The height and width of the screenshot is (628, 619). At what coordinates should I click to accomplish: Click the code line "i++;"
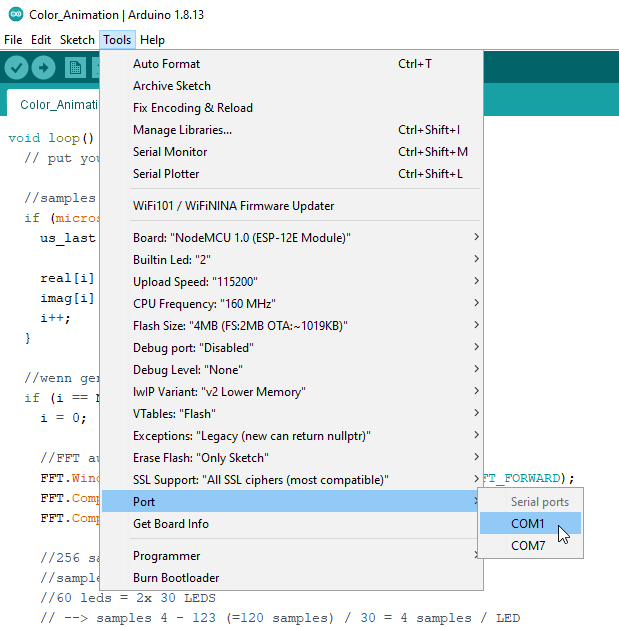pyautogui.click(x=55, y=318)
